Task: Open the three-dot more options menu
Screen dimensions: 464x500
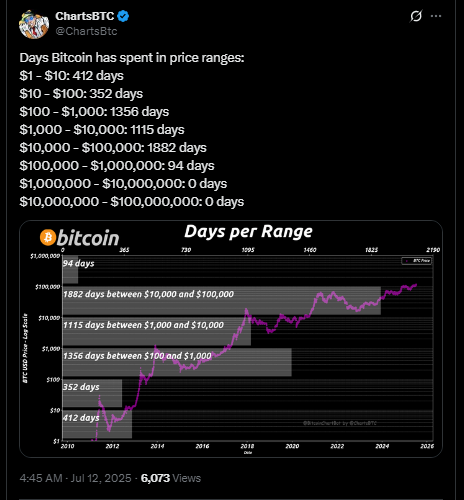Action: tap(436, 16)
